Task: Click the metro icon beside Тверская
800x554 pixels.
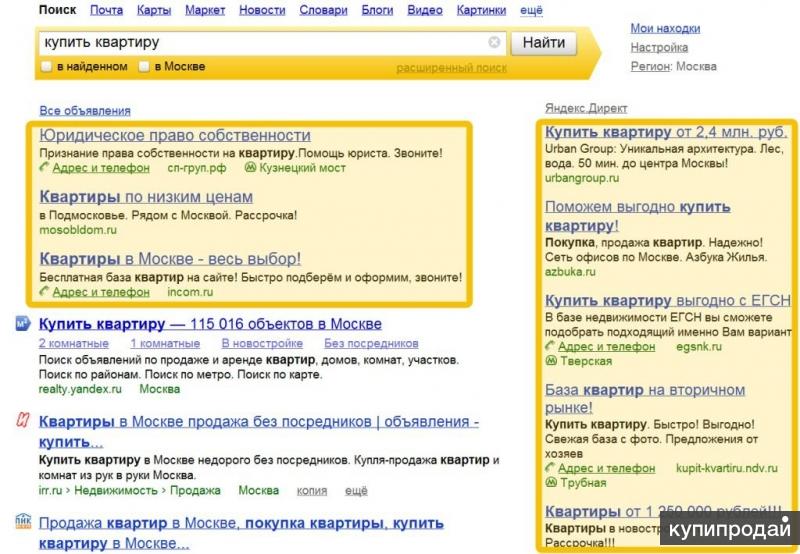Action: tap(551, 360)
